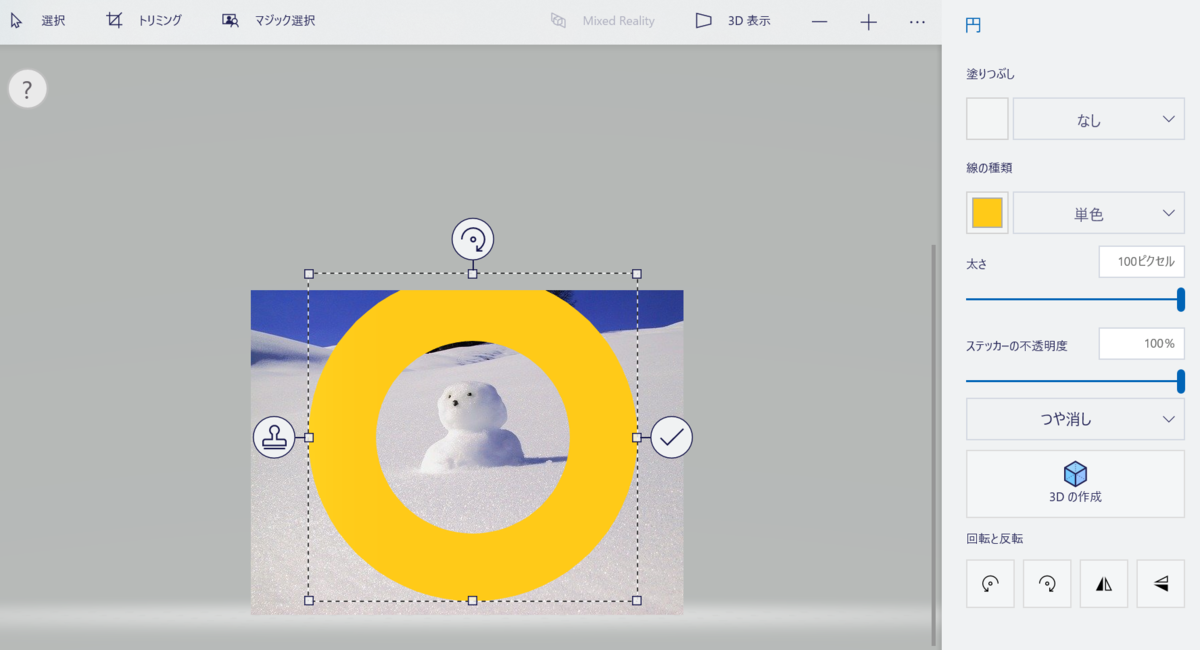Click the bottom-left selection resize handle
Screen dimensions: 1200x650
click(x=309, y=600)
